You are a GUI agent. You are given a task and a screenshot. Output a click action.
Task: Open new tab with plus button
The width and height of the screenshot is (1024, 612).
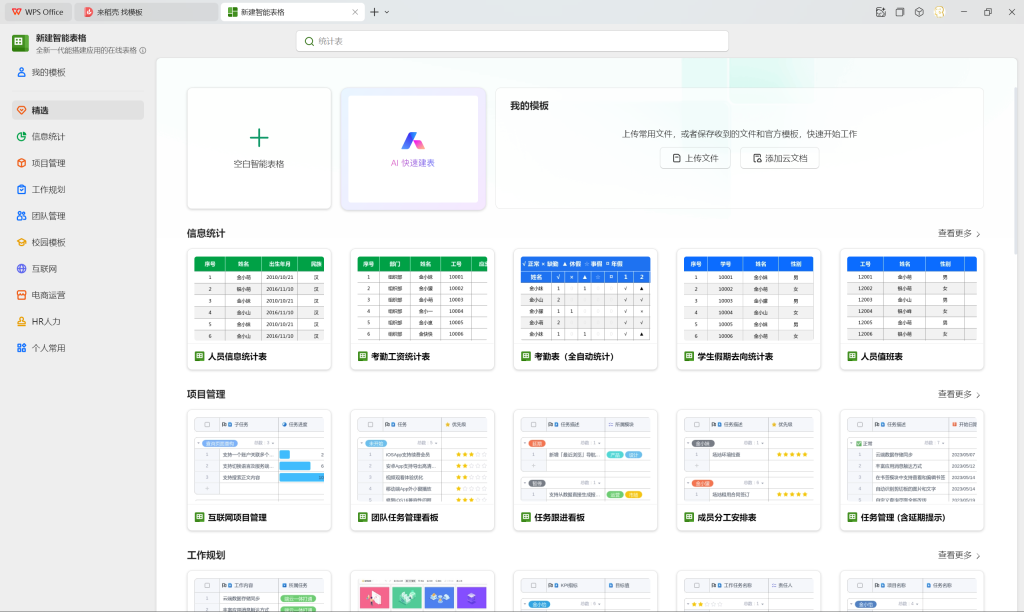pos(374,12)
